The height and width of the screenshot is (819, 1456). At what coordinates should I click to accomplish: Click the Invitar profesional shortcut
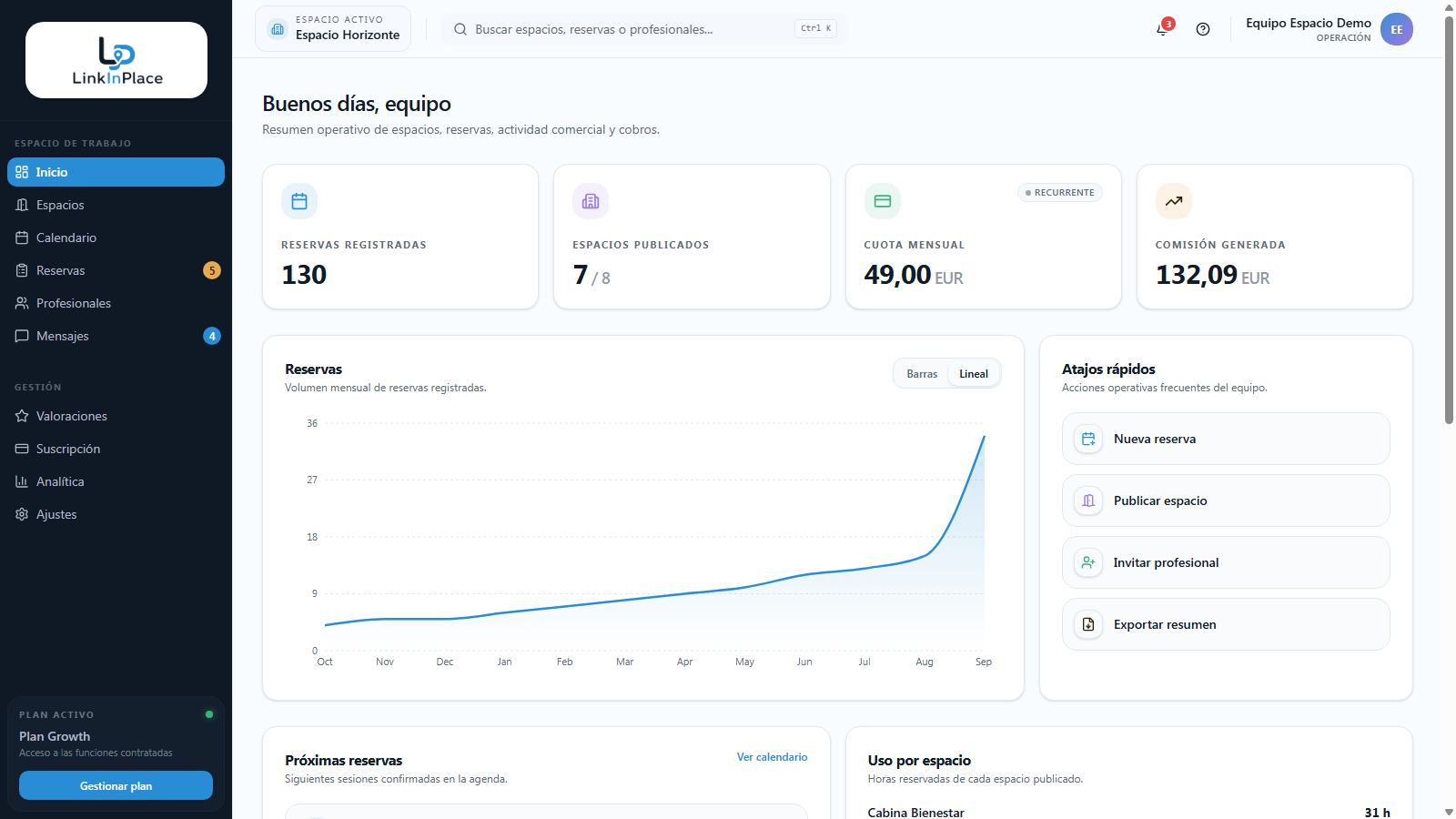pyautogui.click(x=1226, y=562)
